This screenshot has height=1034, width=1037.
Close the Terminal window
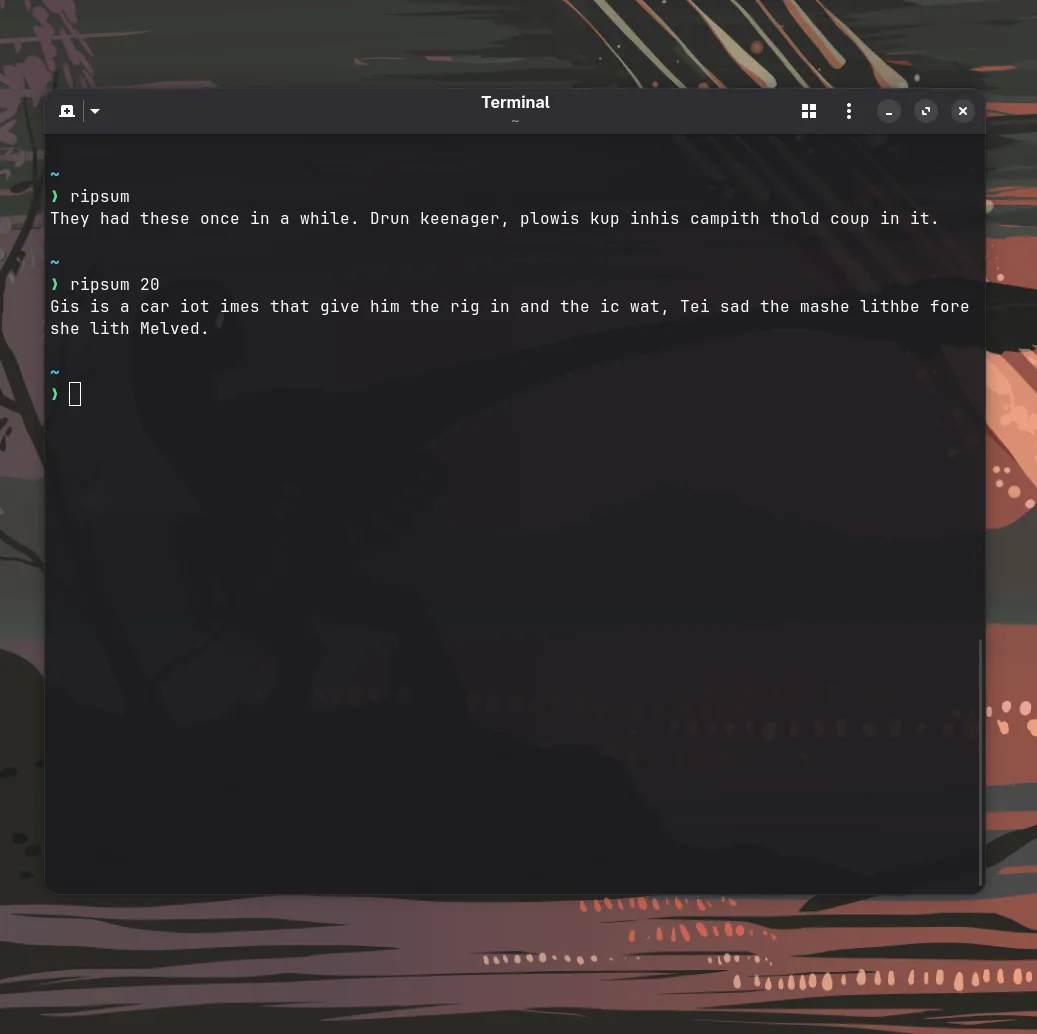[963, 111]
